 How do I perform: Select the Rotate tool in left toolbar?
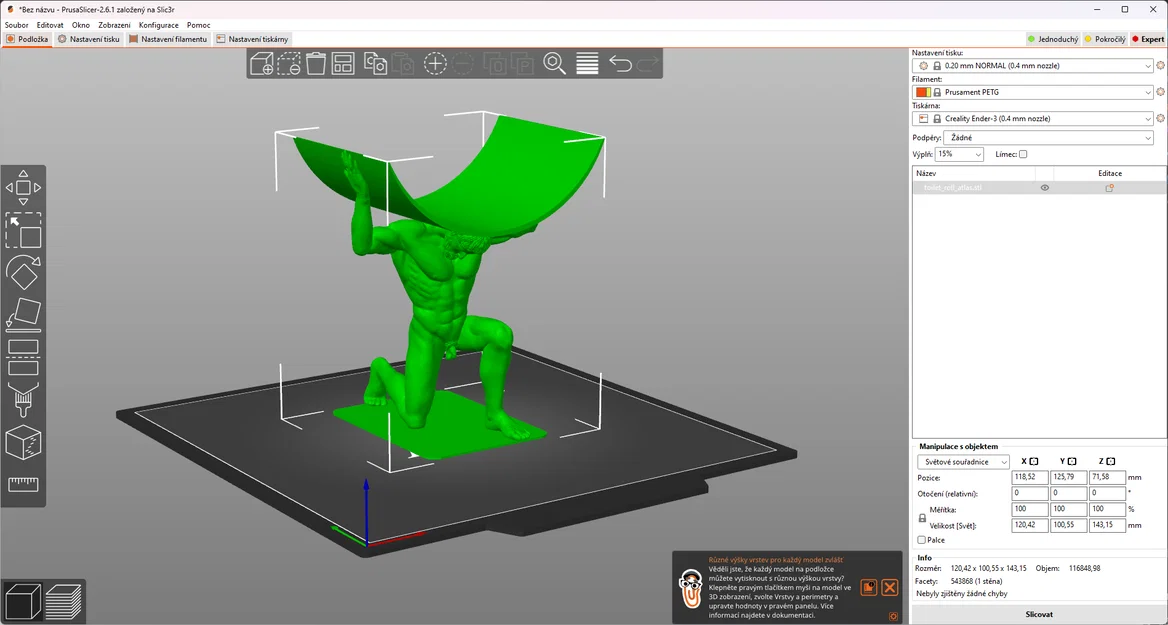click(x=23, y=272)
